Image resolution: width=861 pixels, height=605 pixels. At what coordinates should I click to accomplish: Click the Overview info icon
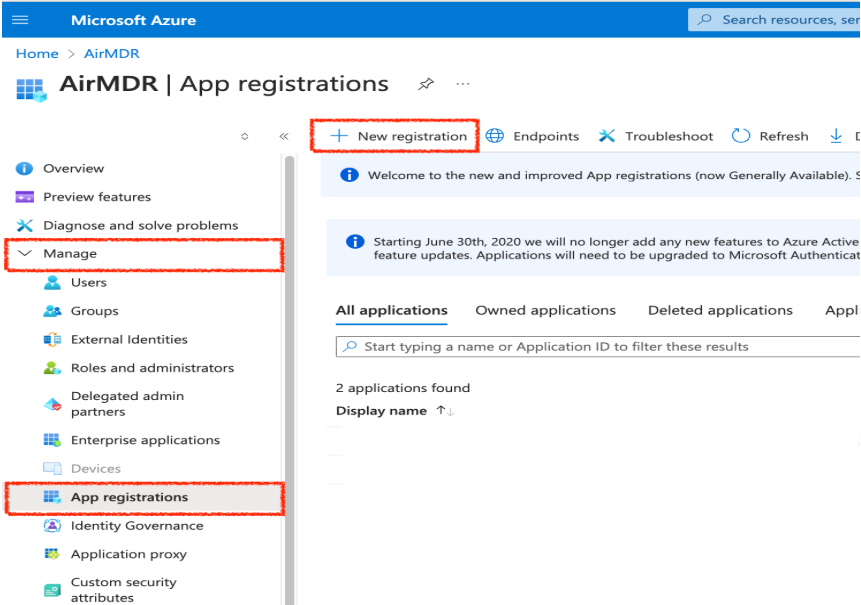pos(24,169)
